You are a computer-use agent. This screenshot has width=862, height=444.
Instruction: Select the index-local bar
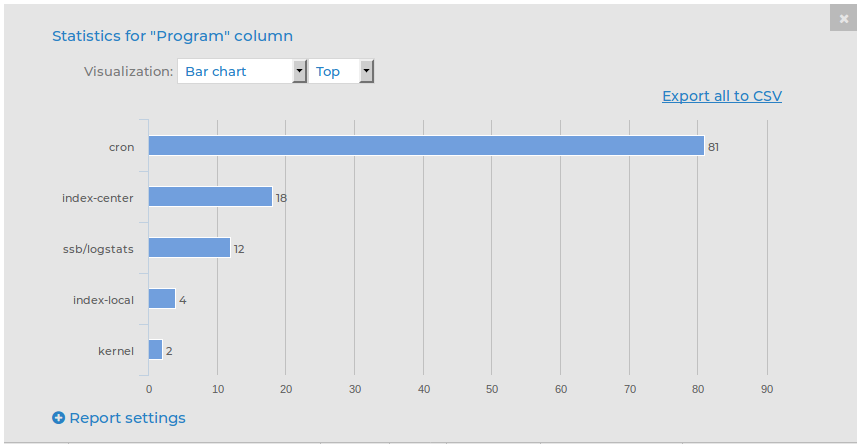point(162,299)
